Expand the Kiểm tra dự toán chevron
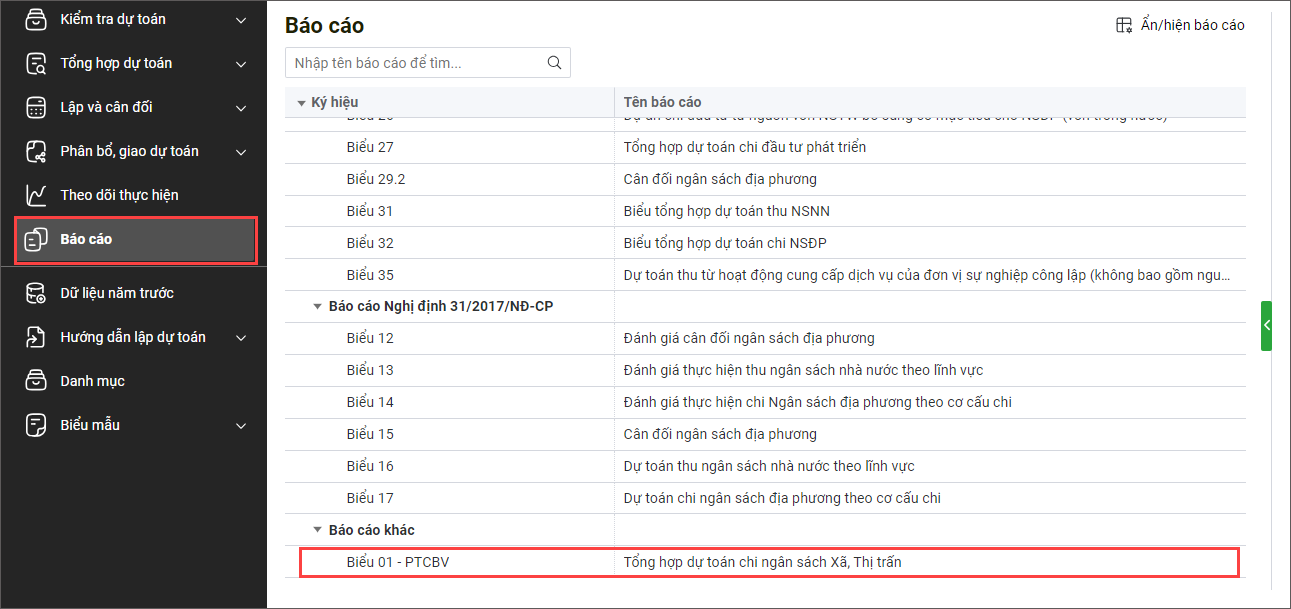1291x609 pixels. pyautogui.click(x=241, y=20)
